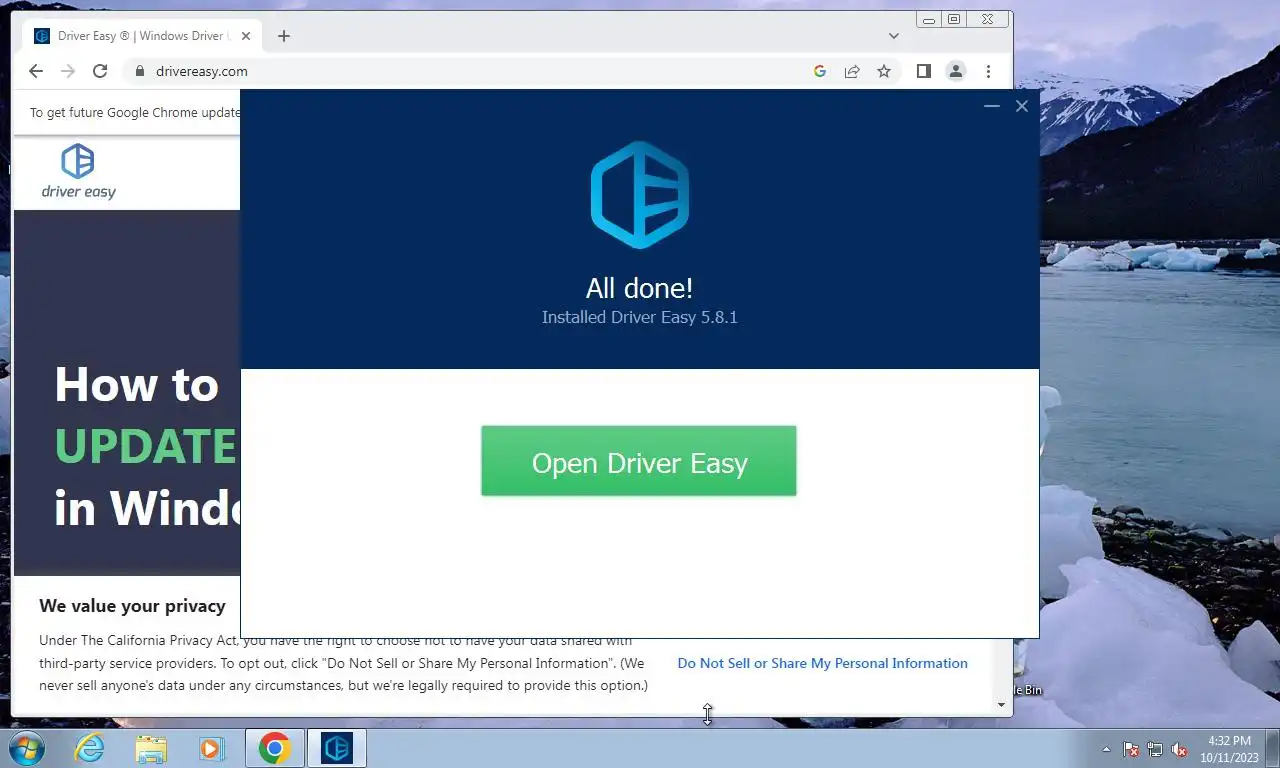Open network status tray icon
The width and height of the screenshot is (1280, 768).
(1155, 749)
